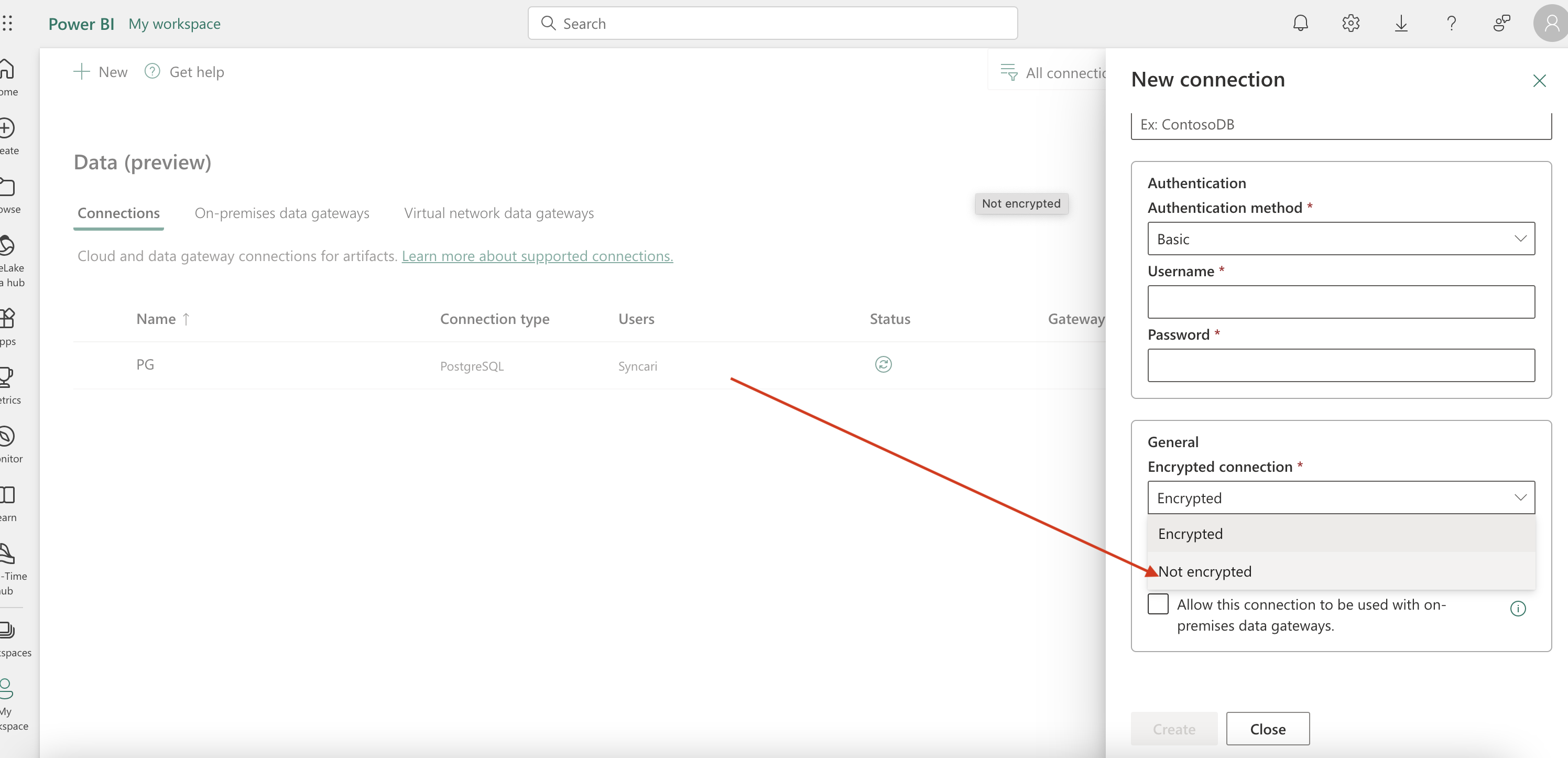Screen dimensions: 1568x758
Task: Focus the top Search box
Action: (772, 23)
